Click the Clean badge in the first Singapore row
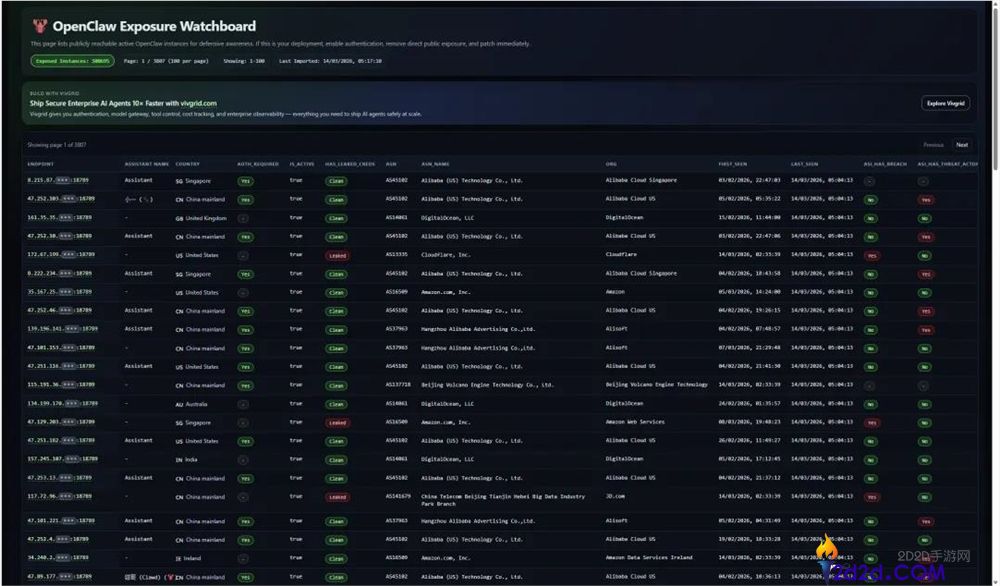 point(337,181)
